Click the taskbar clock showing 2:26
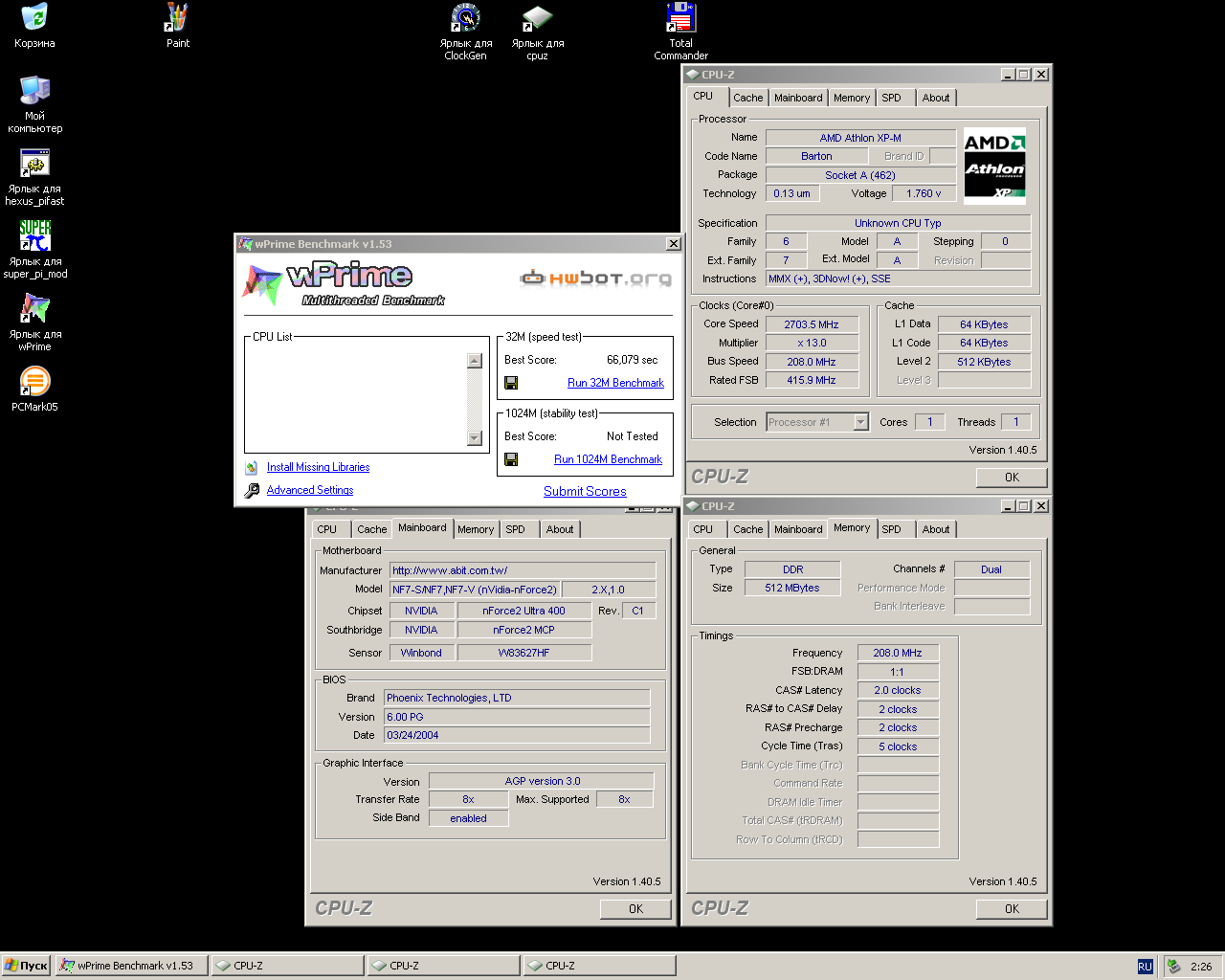 click(x=1201, y=967)
